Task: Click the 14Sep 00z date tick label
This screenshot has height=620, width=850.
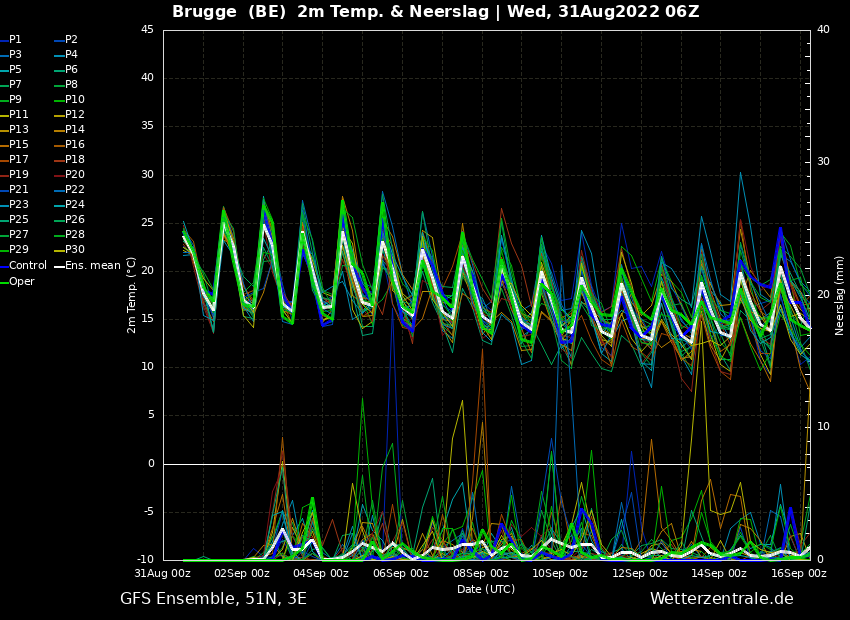Action: point(718,573)
